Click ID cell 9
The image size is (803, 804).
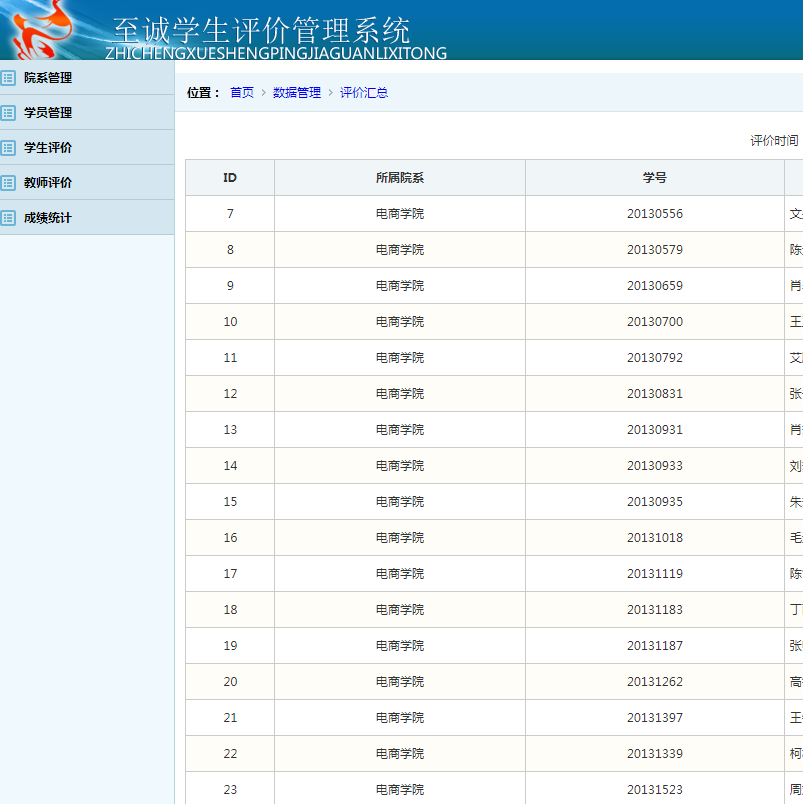click(x=230, y=286)
